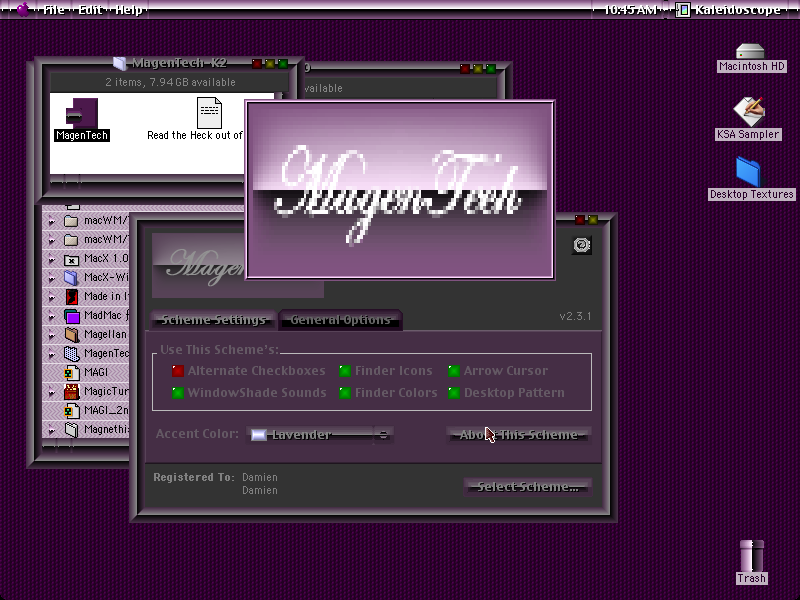Expand the MagicTur disclosure triangle
The height and width of the screenshot is (600, 800).
[52, 392]
